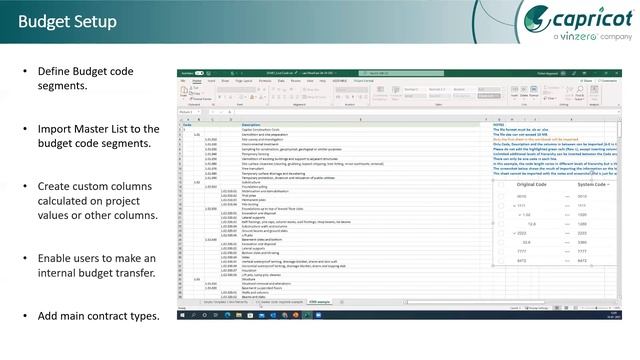Switch to the Insert ribbon tab
Screen dimensions: 640x360
pyautogui.click(x=211, y=81)
